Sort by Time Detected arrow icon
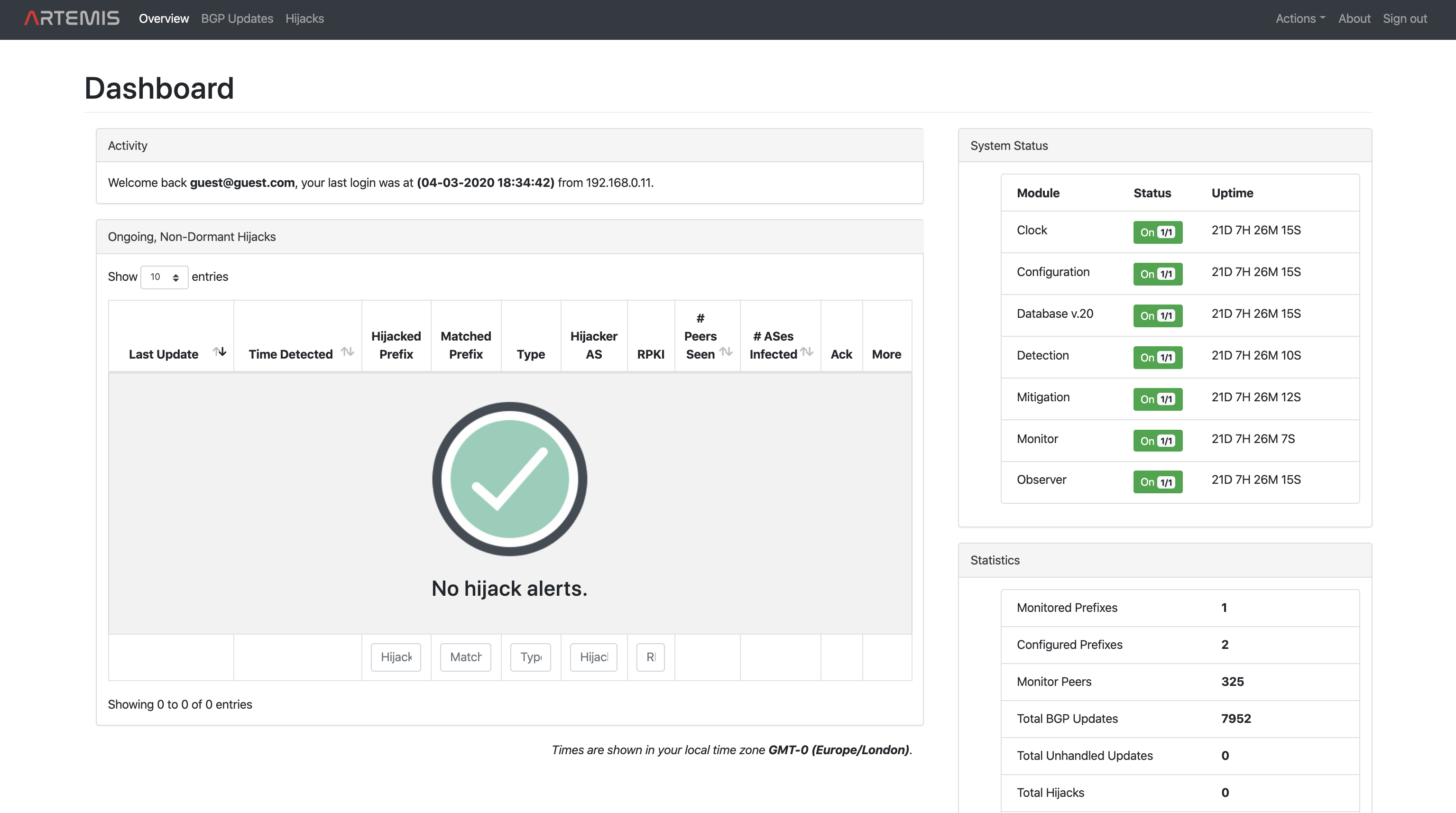1456x813 pixels. [348, 352]
